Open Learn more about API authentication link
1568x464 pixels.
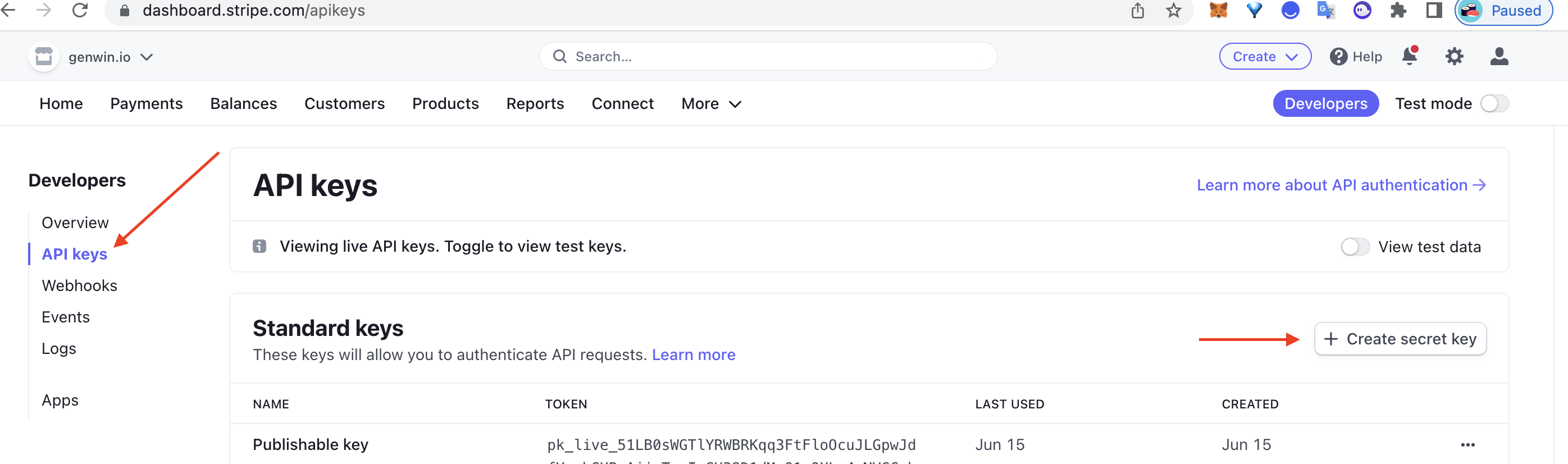pos(1341,185)
